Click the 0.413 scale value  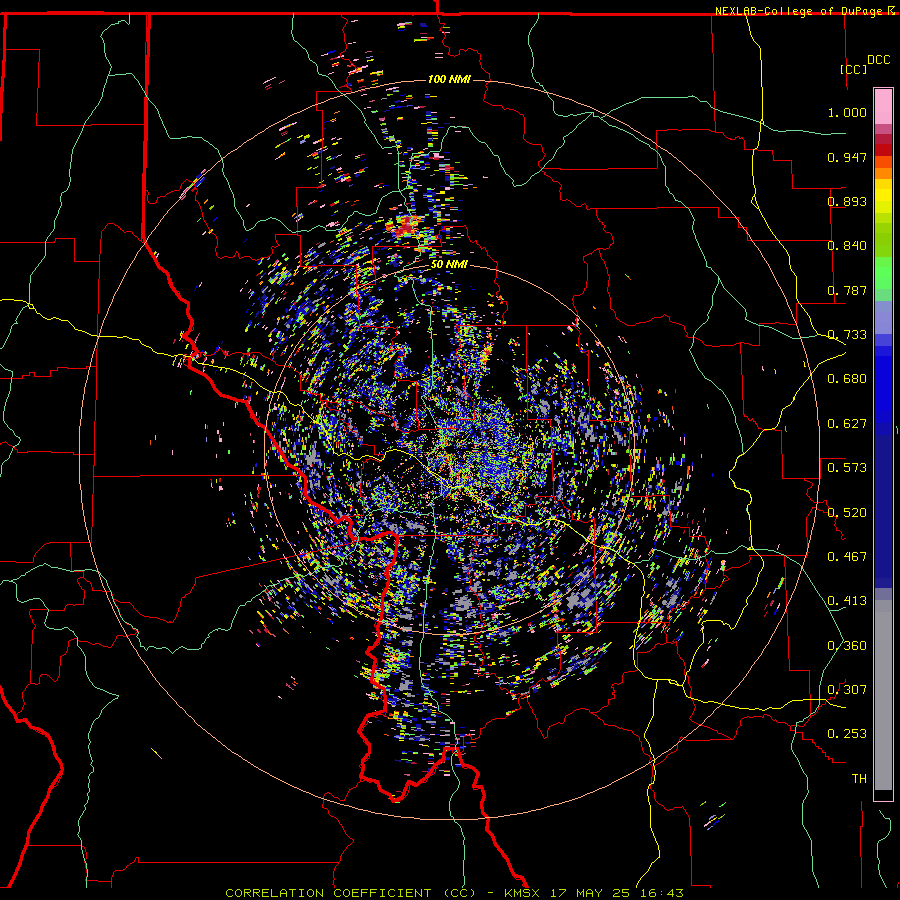pyautogui.click(x=847, y=601)
